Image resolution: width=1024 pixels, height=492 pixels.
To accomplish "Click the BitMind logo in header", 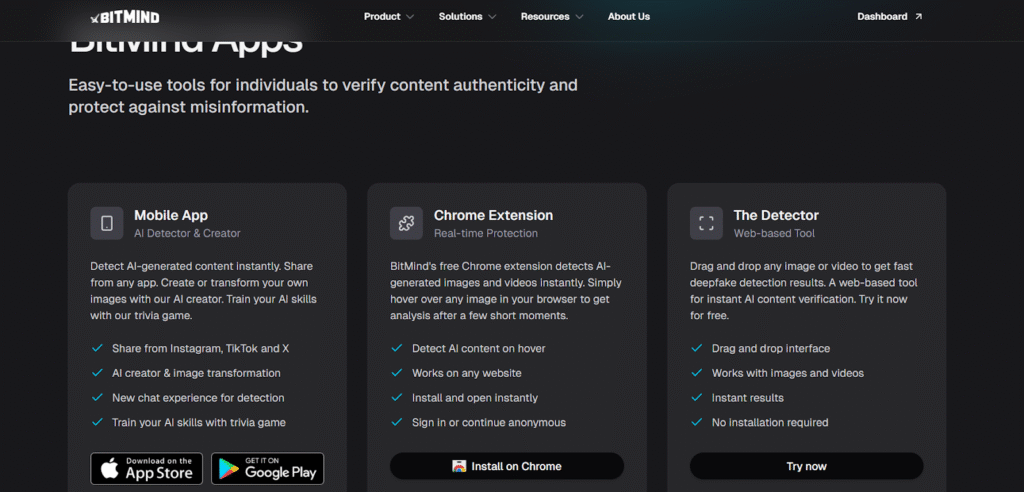I will pyautogui.click(x=124, y=17).
